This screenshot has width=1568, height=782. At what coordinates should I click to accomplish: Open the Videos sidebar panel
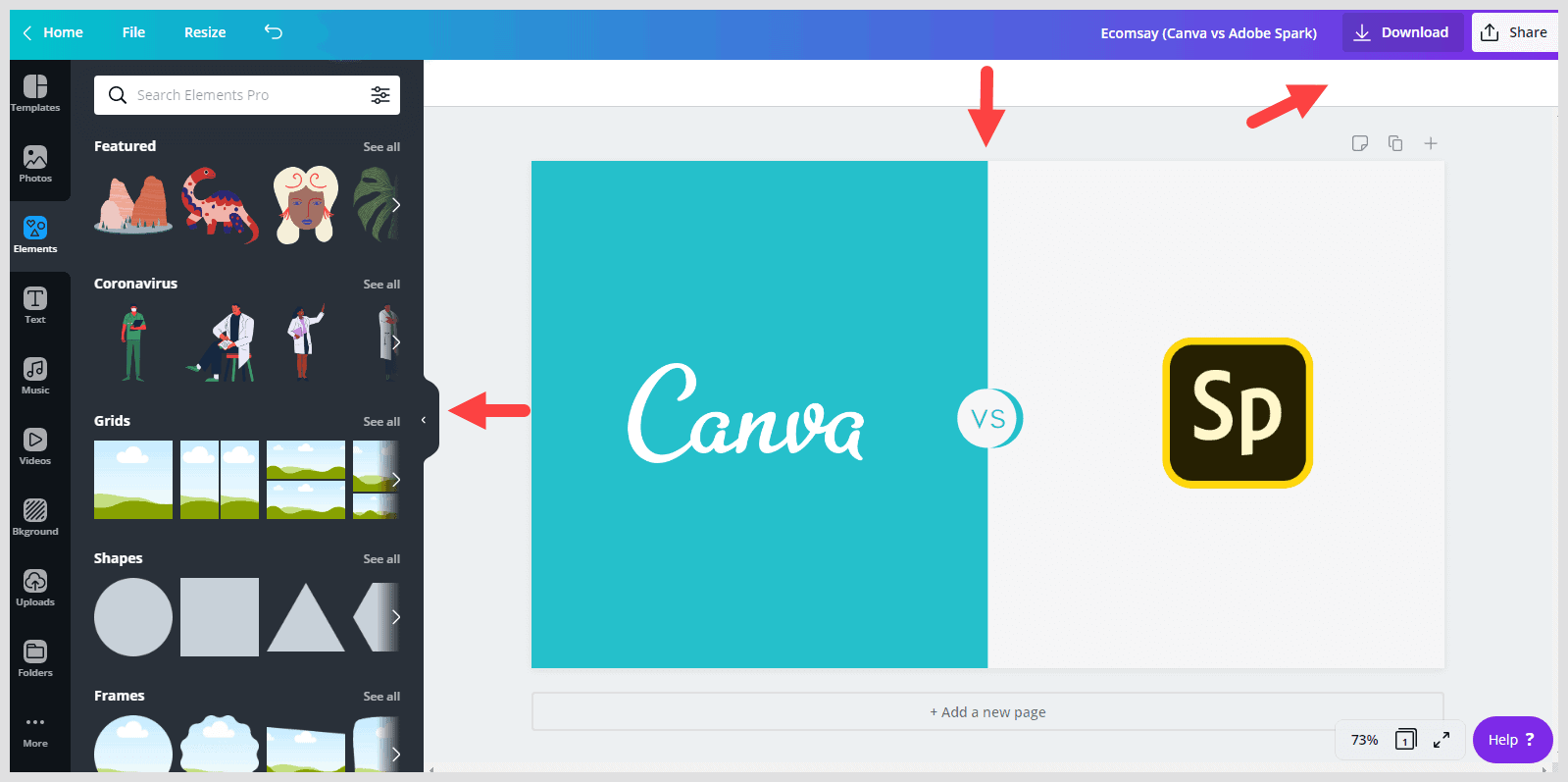click(x=35, y=447)
